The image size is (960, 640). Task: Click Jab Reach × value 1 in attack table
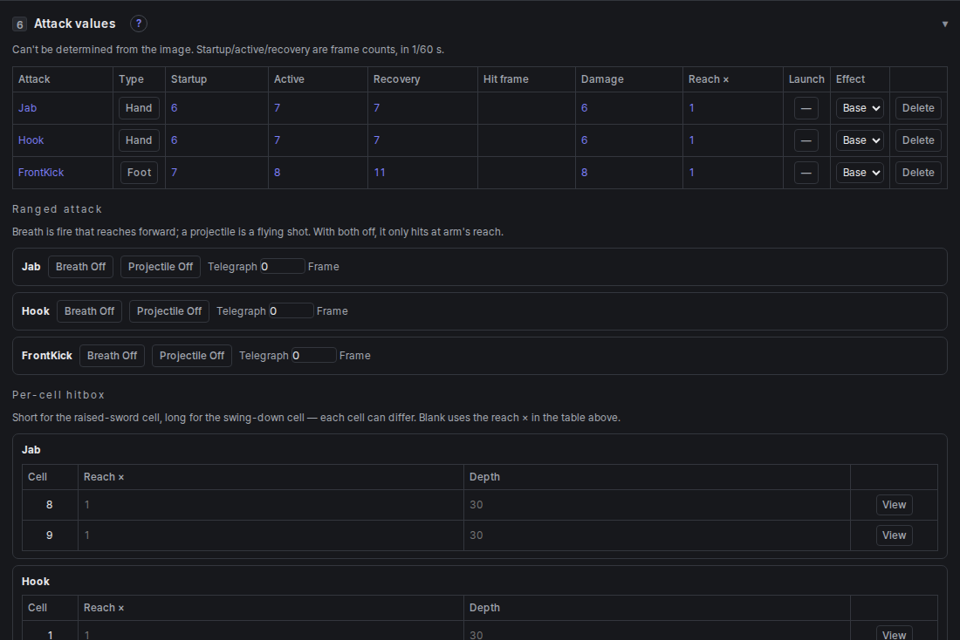(x=692, y=108)
